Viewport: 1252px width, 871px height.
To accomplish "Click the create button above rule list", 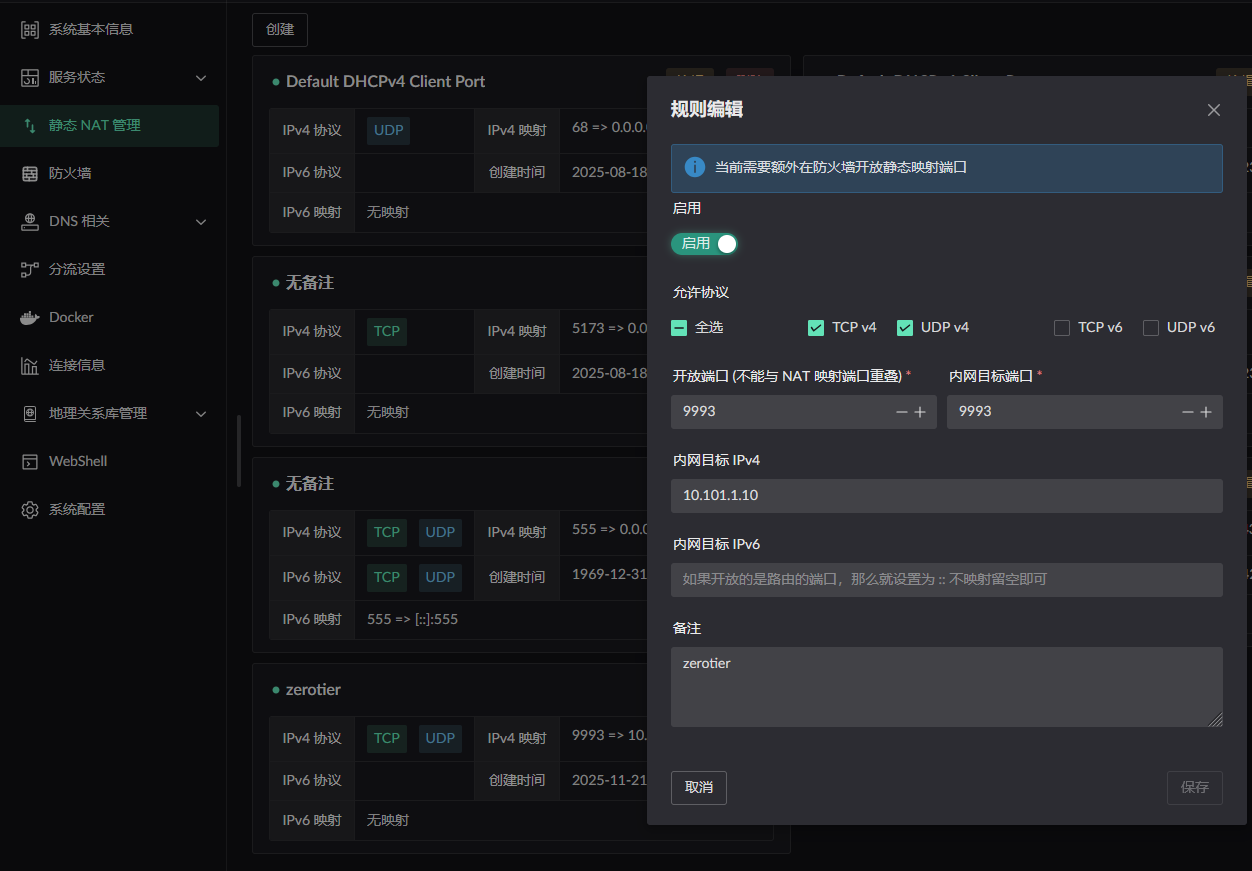I will (x=280, y=30).
